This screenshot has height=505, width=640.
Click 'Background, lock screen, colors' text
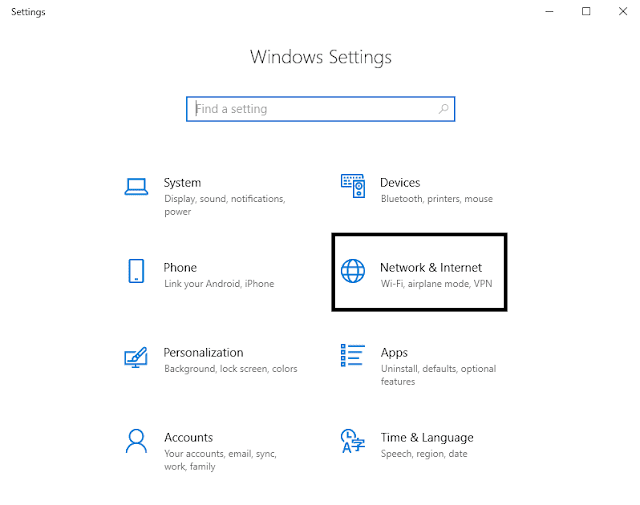(x=231, y=369)
